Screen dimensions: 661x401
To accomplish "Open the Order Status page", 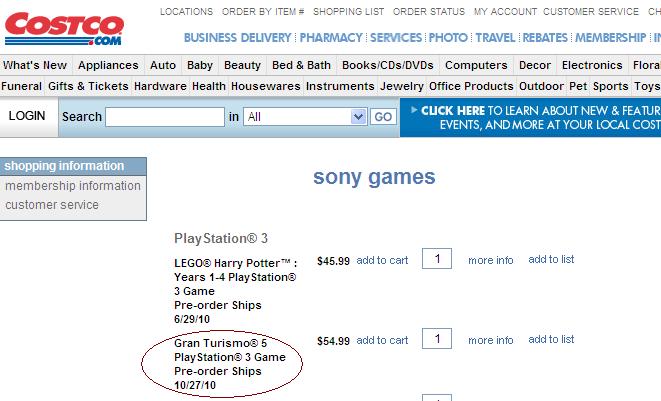I will point(428,12).
